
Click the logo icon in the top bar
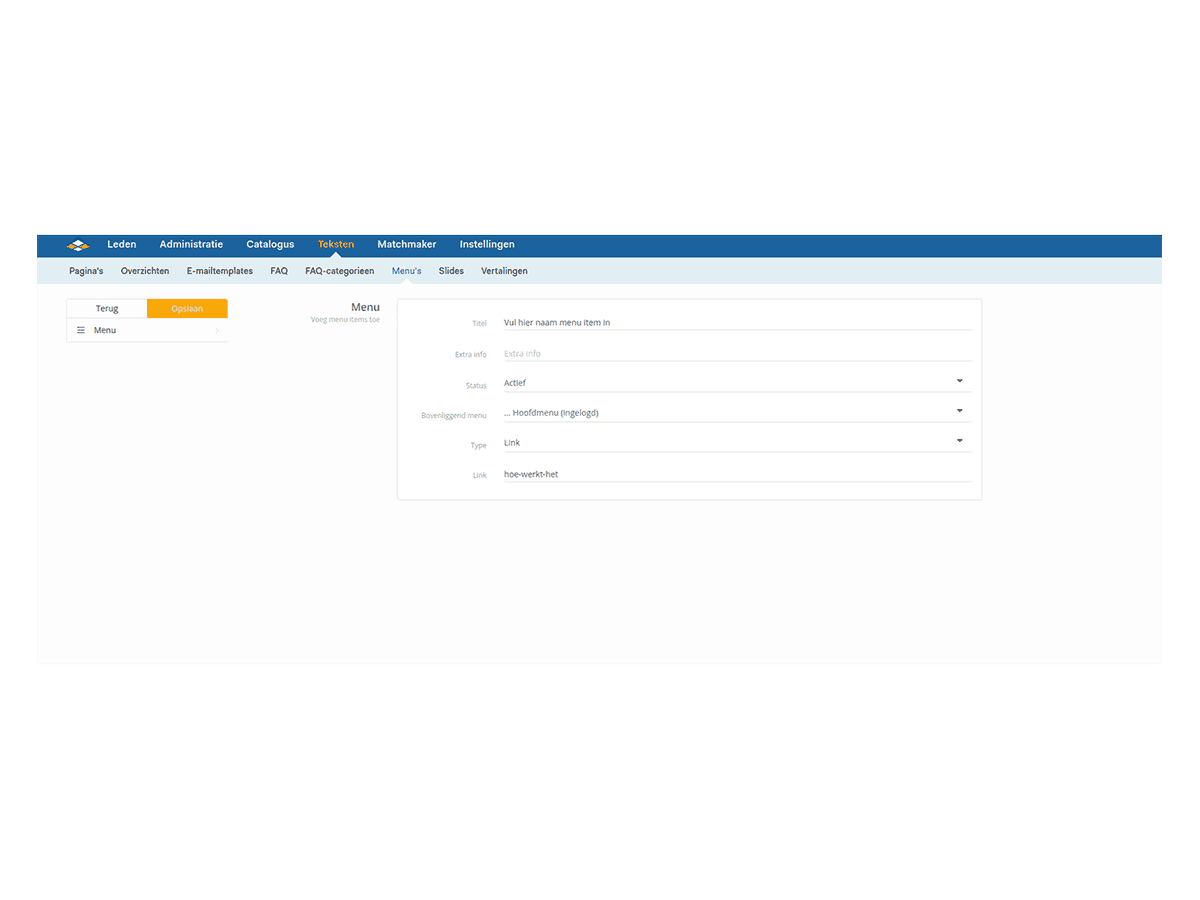78,245
